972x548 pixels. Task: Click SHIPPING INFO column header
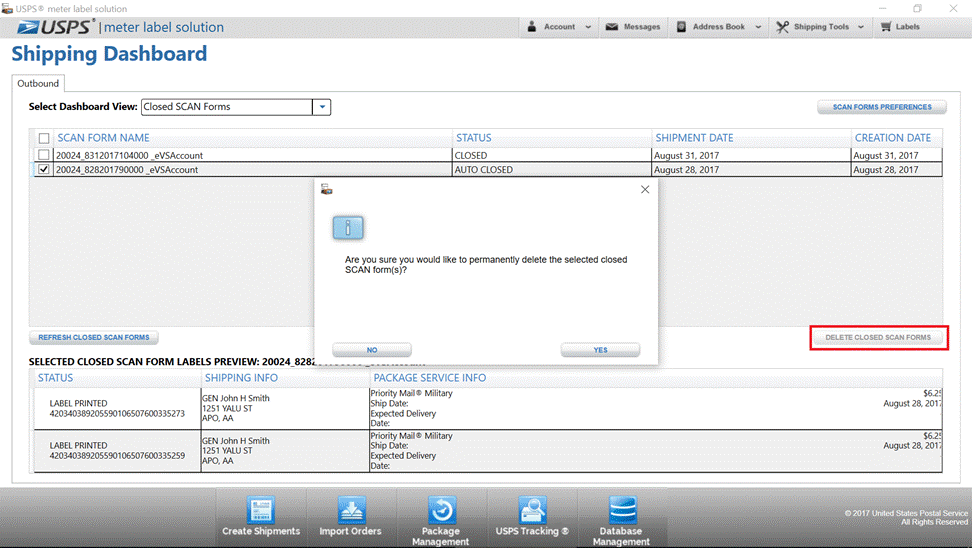[x=241, y=378]
